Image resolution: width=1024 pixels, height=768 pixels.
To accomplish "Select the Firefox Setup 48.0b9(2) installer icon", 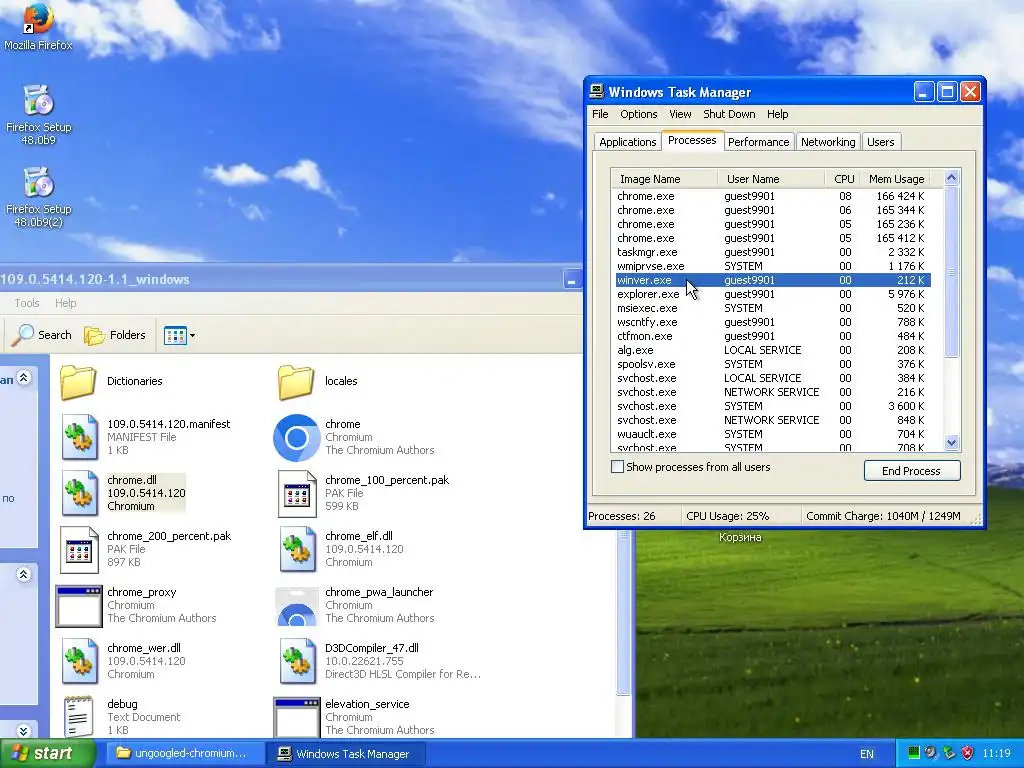I will pos(39,183).
